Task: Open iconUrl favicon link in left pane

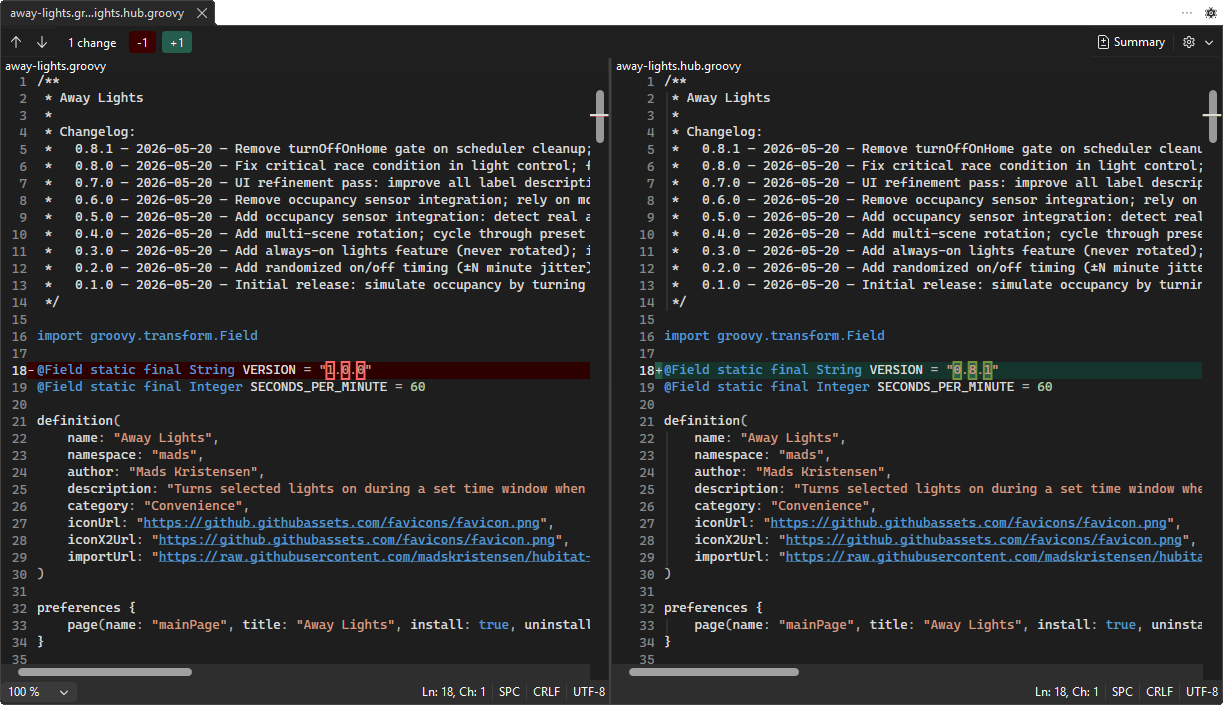Action: 341,523
